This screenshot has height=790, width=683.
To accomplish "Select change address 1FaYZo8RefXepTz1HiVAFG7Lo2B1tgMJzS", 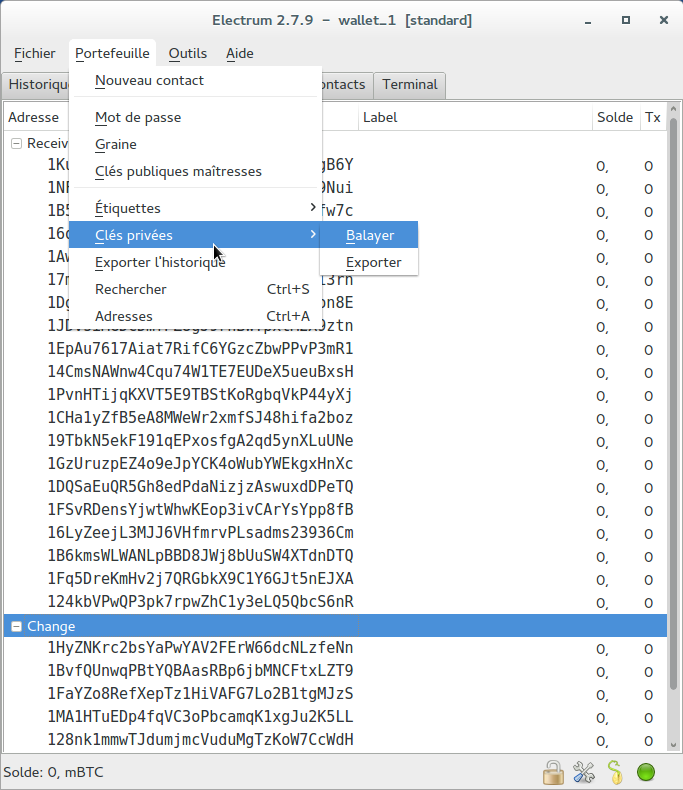I will coord(200,694).
